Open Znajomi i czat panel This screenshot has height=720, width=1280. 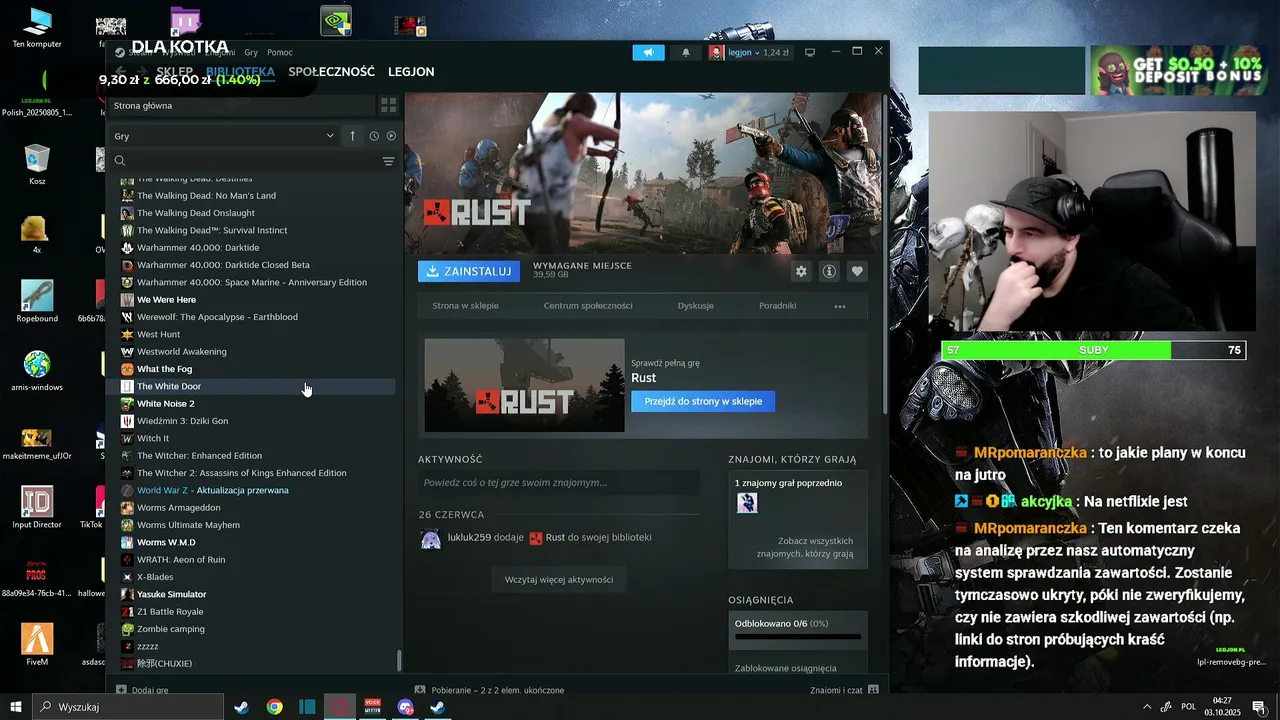845,690
